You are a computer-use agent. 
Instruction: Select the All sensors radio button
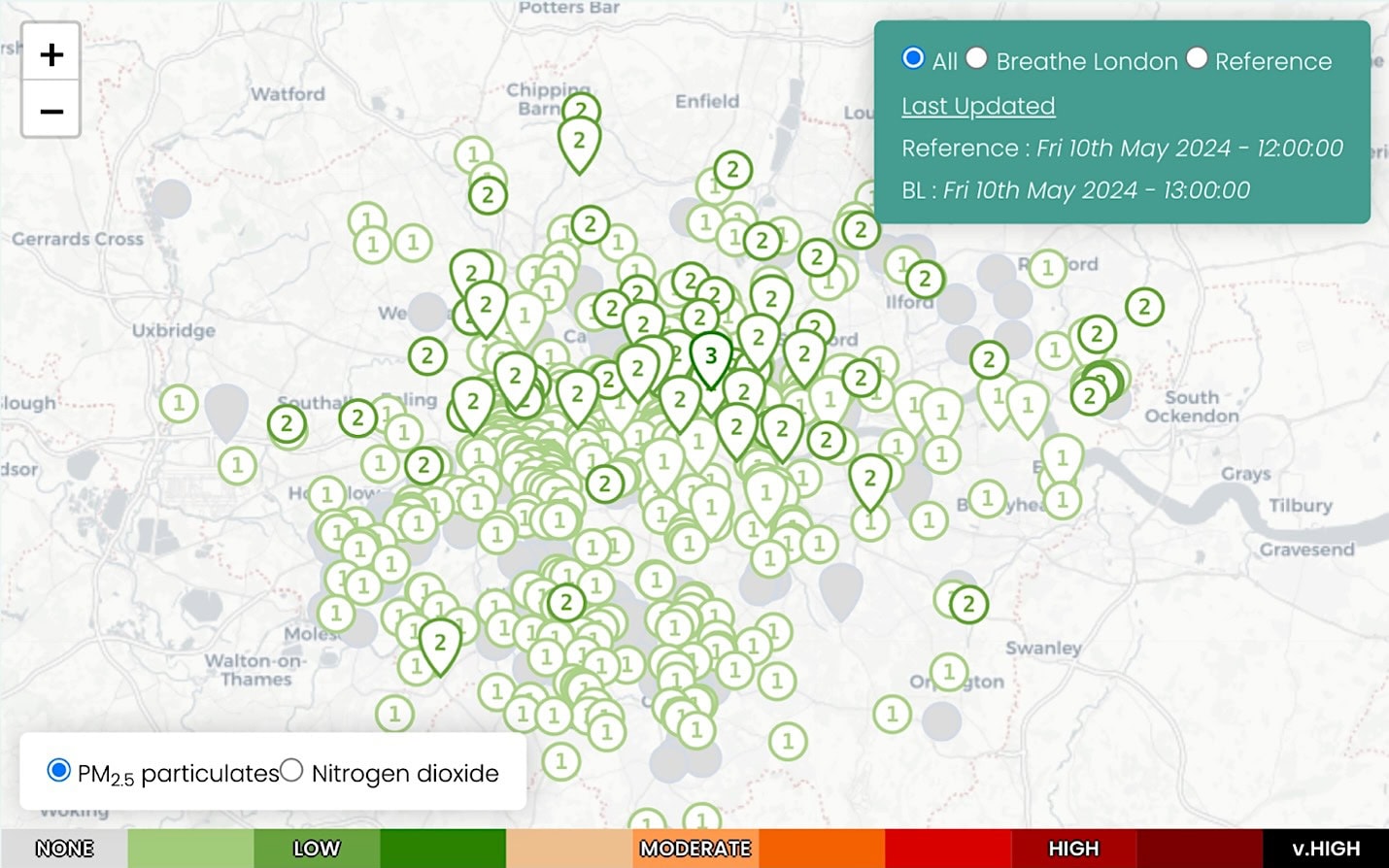[x=912, y=58]
